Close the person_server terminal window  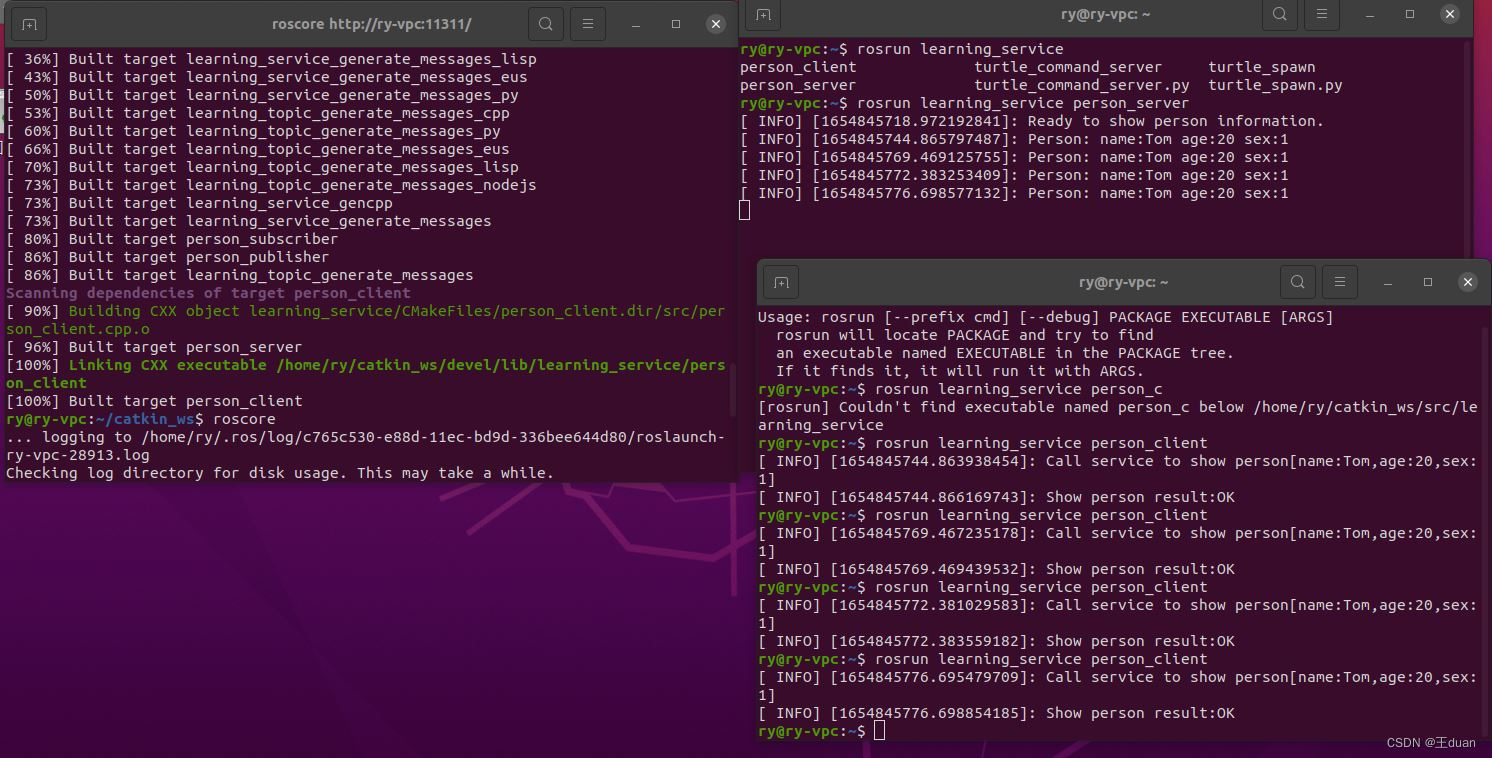coord(1450,14)
